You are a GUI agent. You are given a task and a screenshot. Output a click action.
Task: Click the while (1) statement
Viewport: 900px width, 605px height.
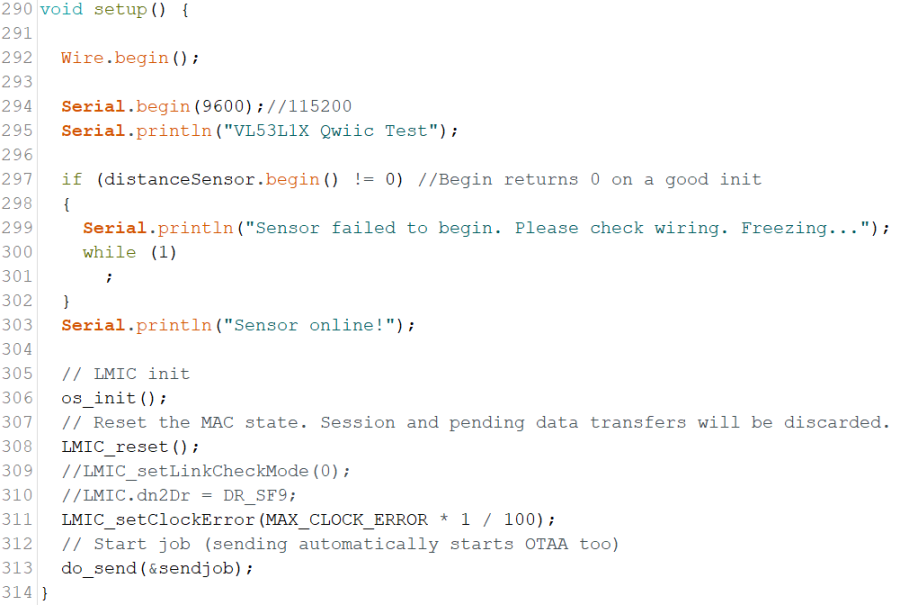coord(130,252)
